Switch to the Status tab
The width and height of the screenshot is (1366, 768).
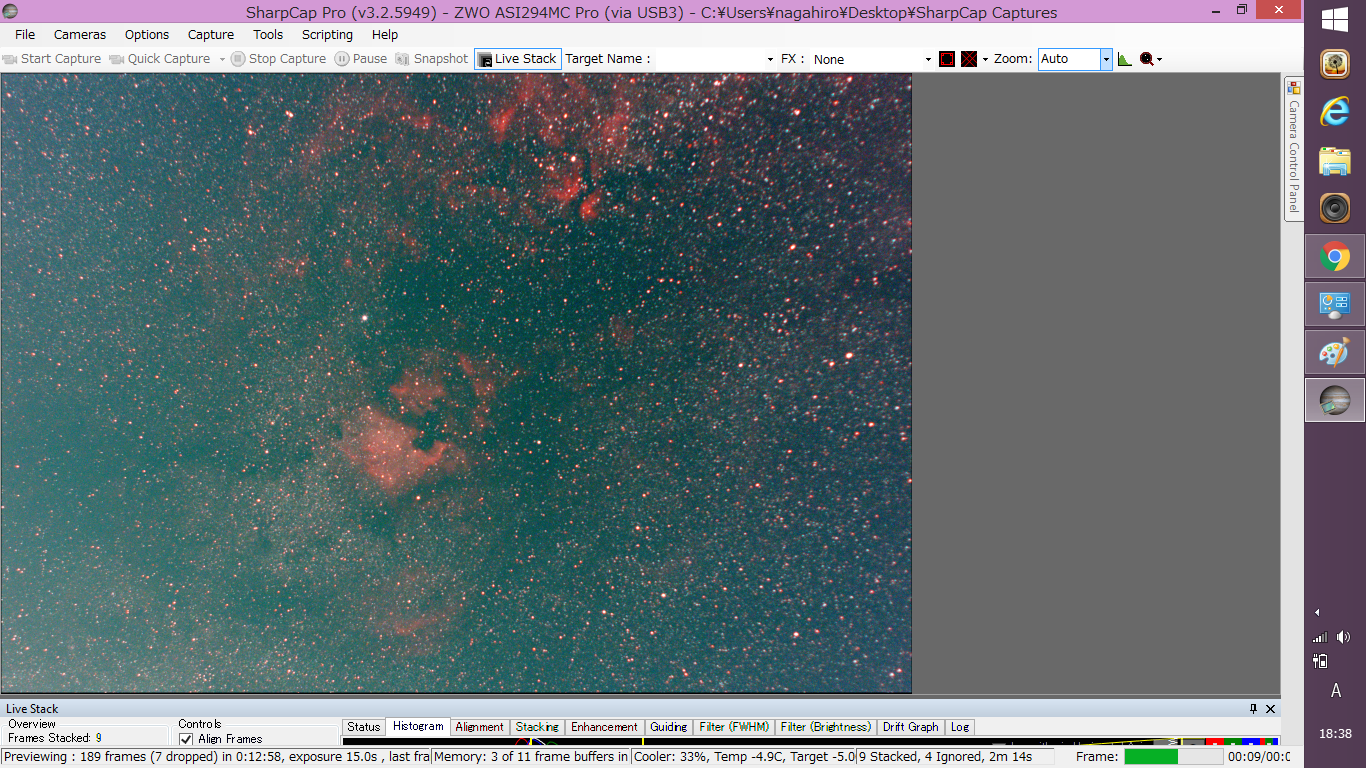pyautogui.click(x=364, y=727)
